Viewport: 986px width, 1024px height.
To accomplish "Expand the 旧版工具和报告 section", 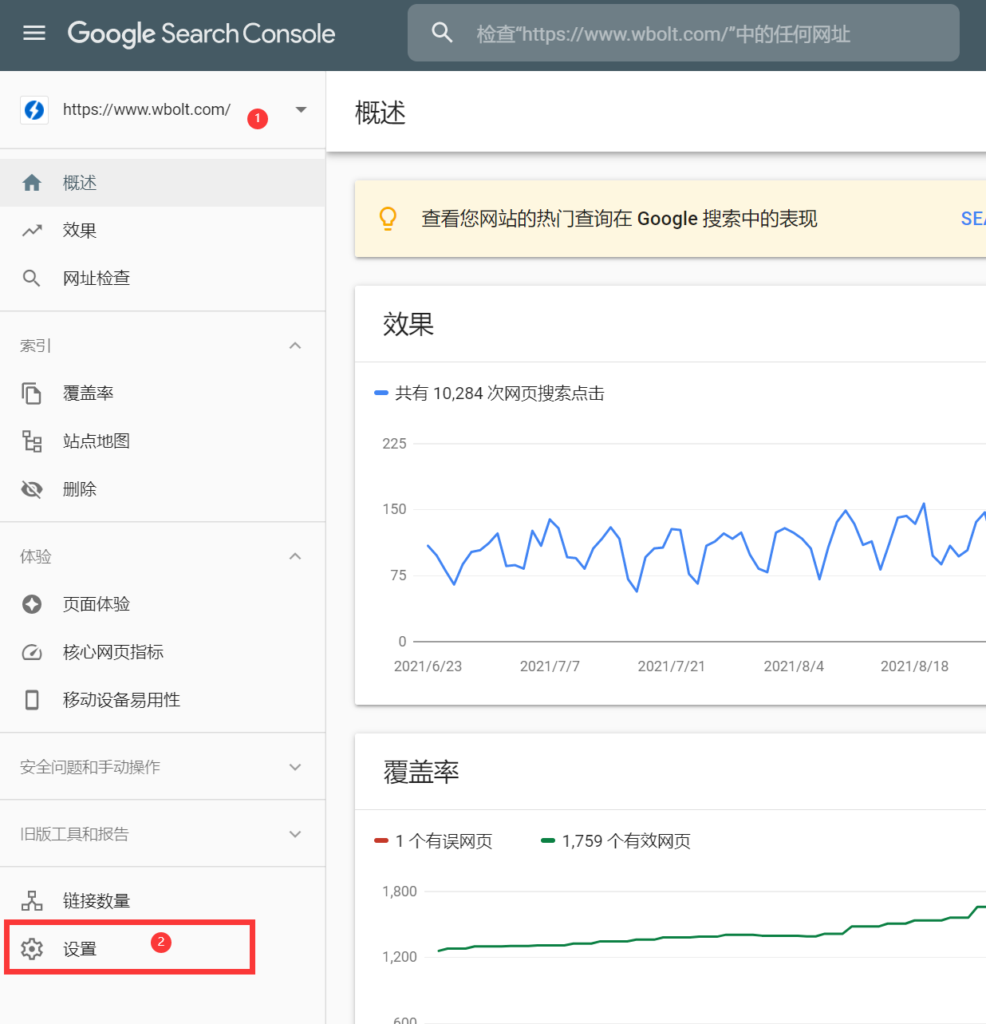I will pyautogui.click(x=295, y=834).
